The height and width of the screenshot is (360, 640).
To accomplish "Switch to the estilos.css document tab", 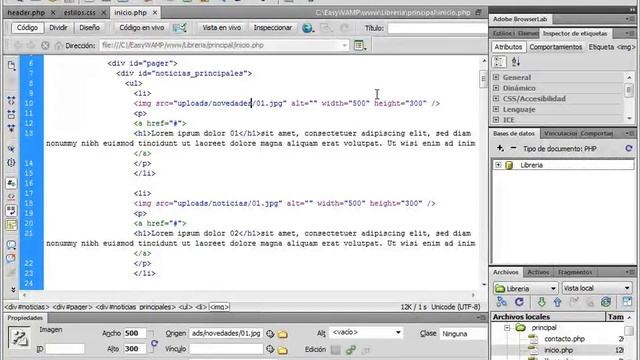I will (80, 13).
